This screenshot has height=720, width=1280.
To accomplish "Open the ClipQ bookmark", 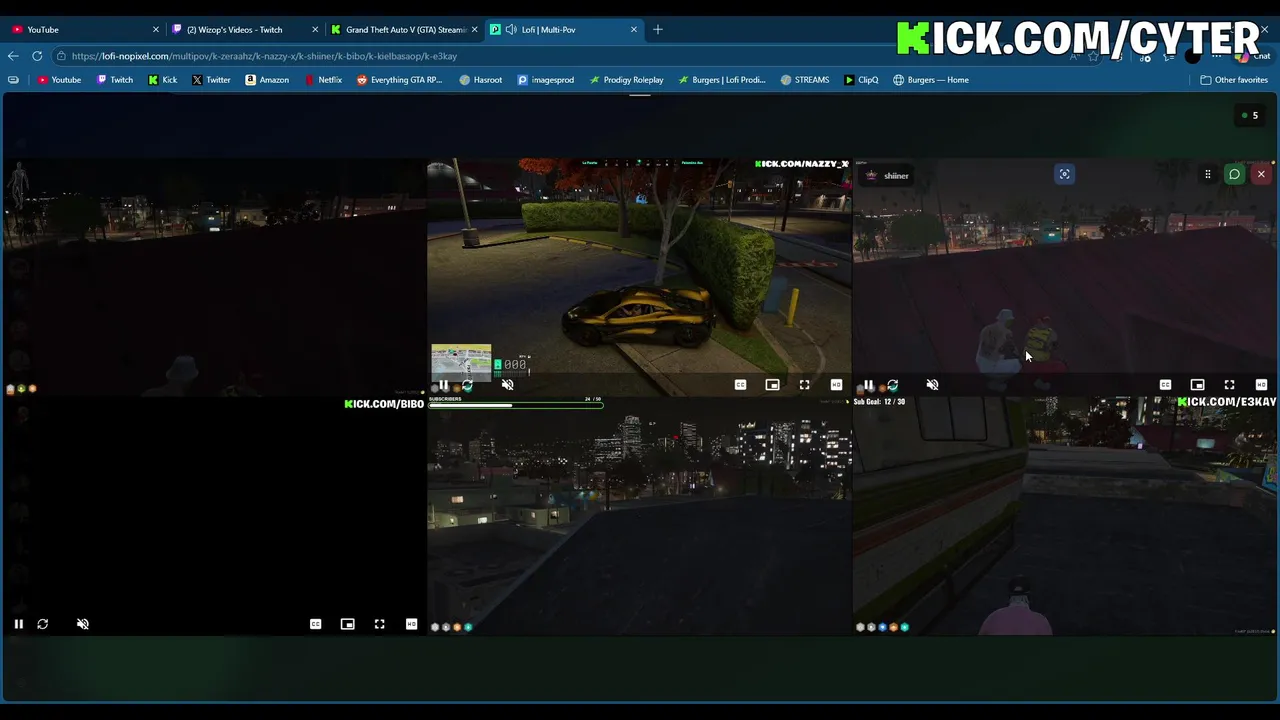I will (x=861, y=80).
